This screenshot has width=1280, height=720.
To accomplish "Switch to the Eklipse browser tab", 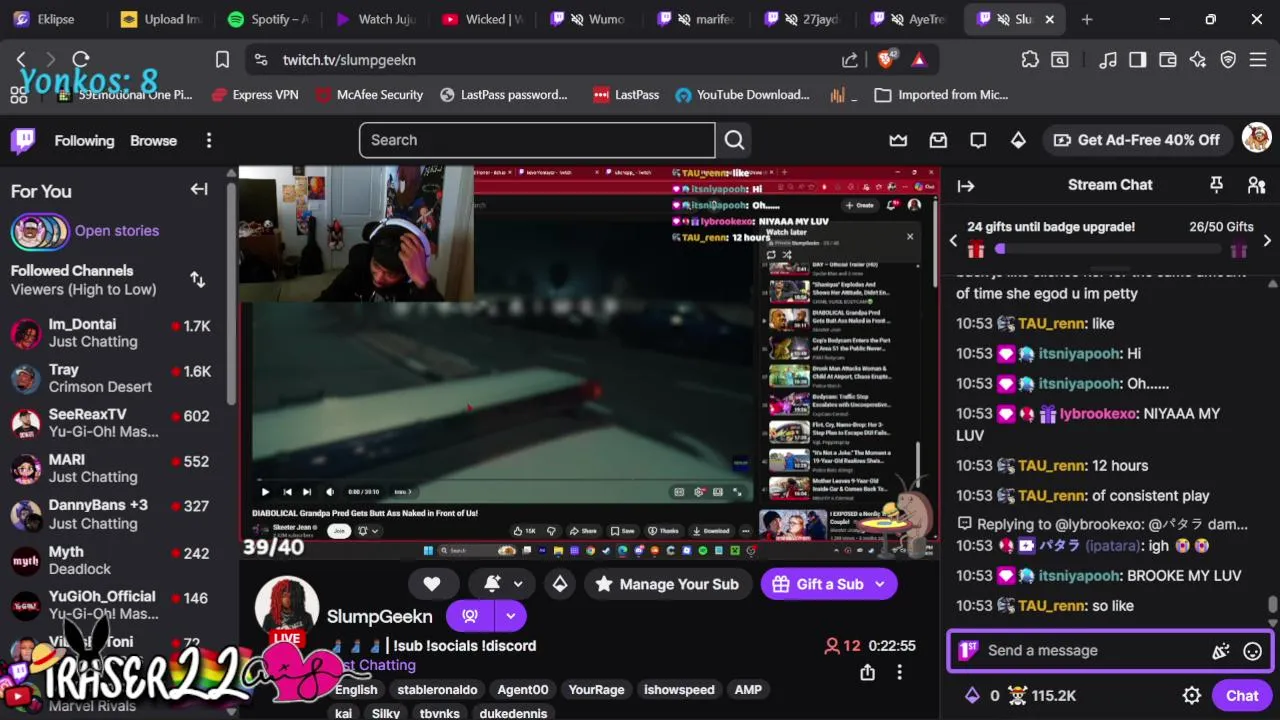I will coord(50,19).
